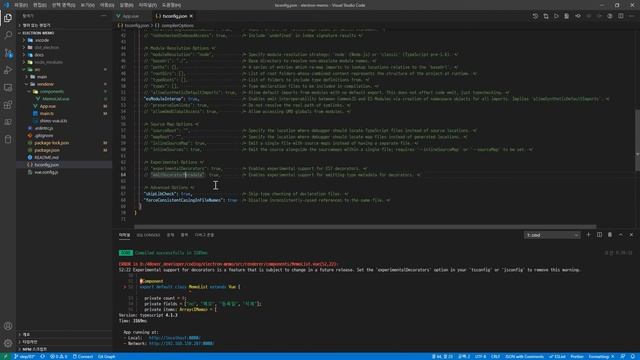This screenshot has height=360, width=640.
Task: Click the editor horizontal scrollbar
Action: [365, 227]
